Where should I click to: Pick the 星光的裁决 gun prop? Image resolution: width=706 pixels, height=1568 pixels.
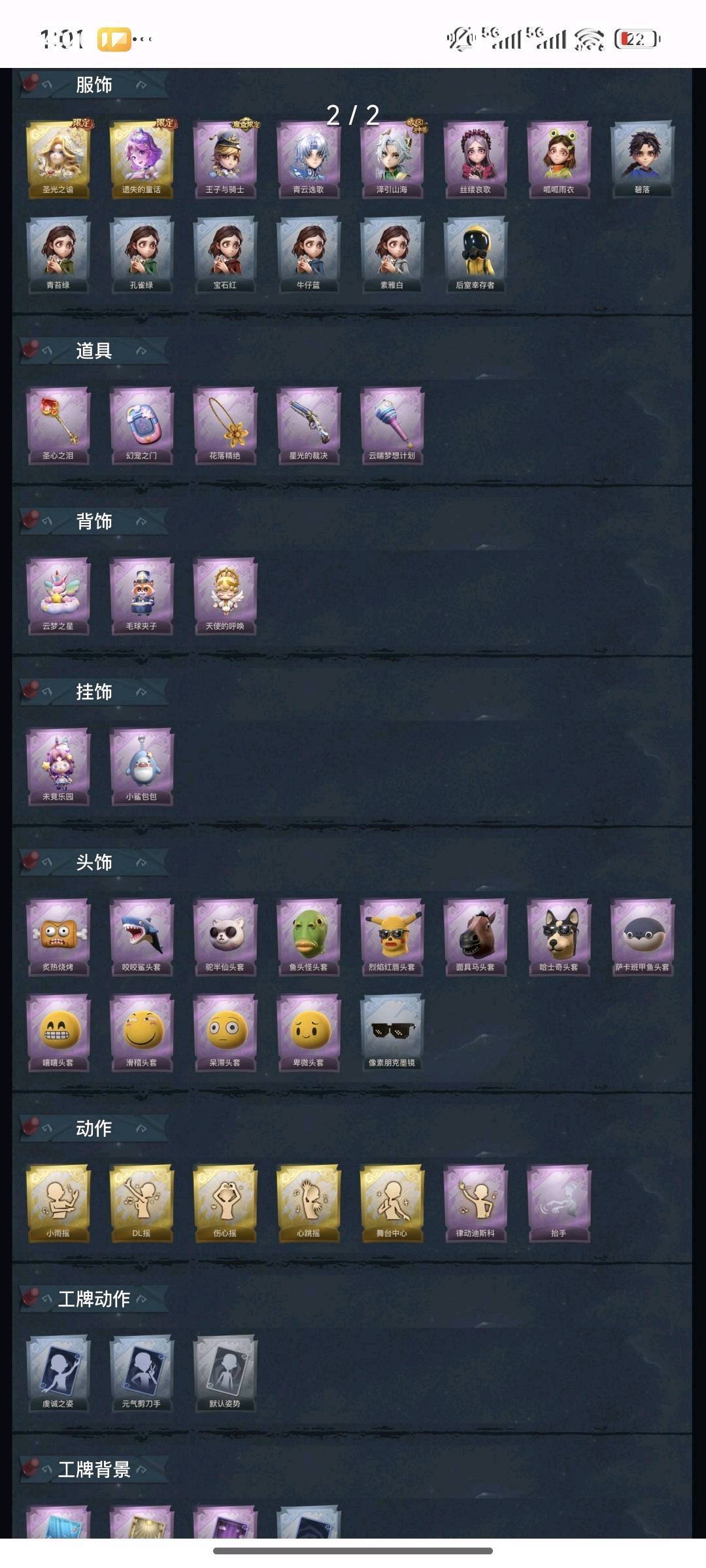click(x=309, y=425)
